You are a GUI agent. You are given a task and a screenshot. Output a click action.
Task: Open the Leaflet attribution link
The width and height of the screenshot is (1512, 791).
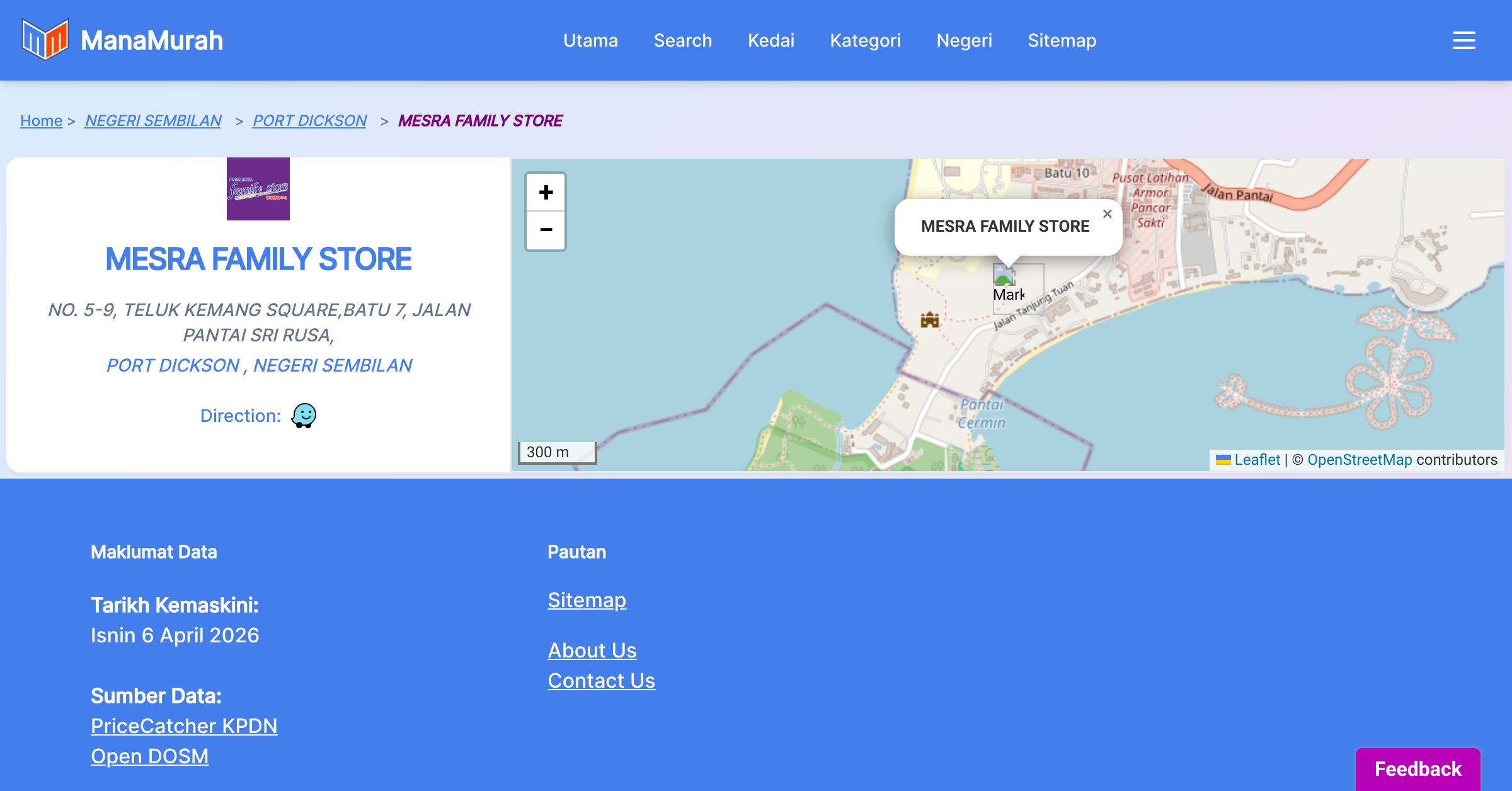1257,460
